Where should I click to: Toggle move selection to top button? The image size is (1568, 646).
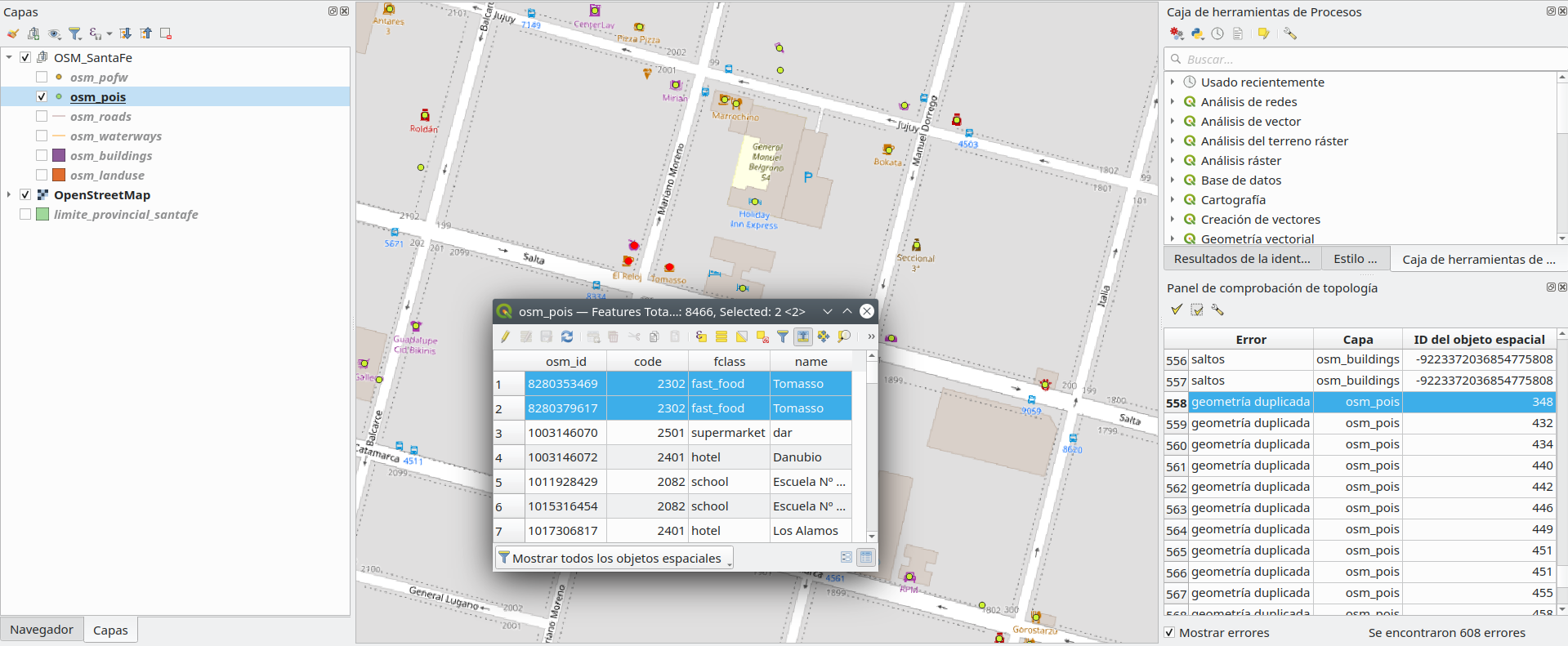pyautogui.click(x=803, y=336)
